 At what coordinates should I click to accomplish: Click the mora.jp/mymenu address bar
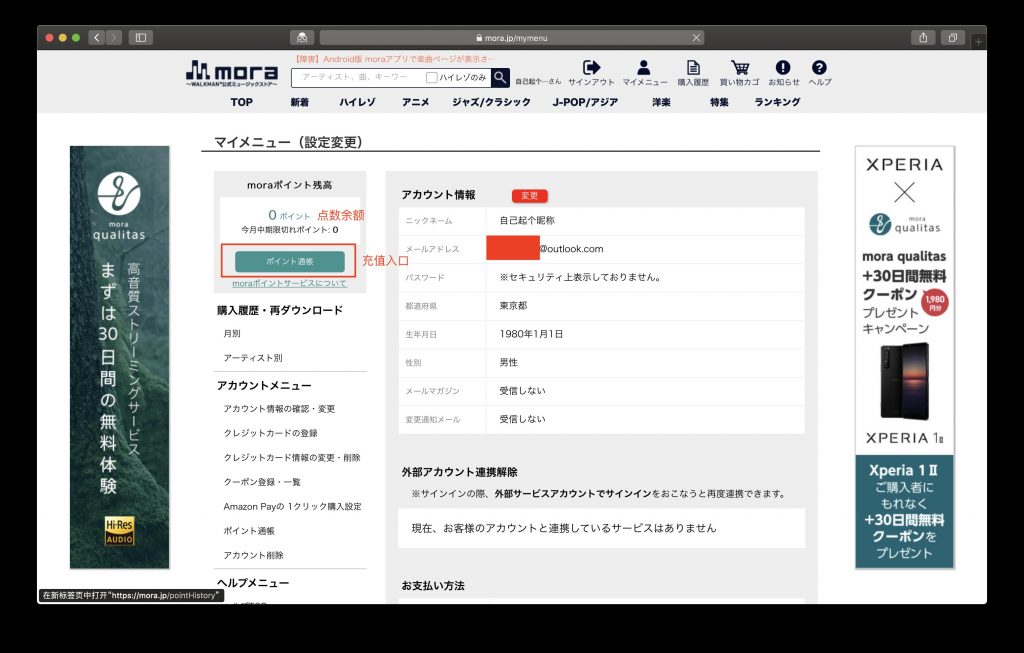pyautogui.click(x=512, y=38)
